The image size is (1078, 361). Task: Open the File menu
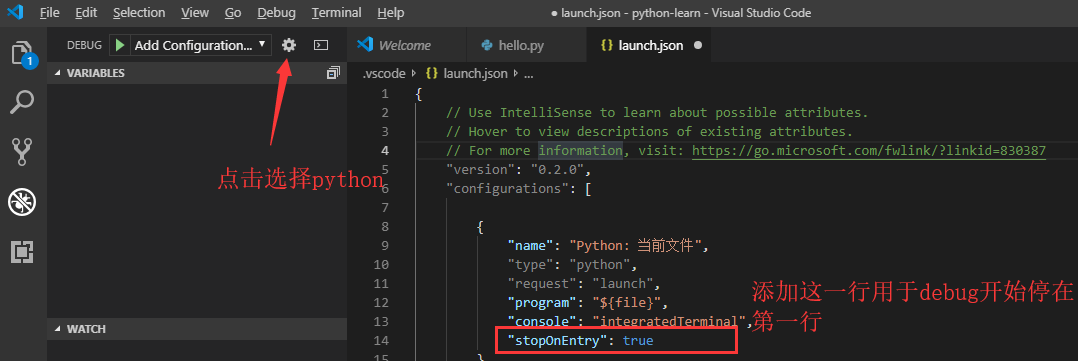[50, 12]
